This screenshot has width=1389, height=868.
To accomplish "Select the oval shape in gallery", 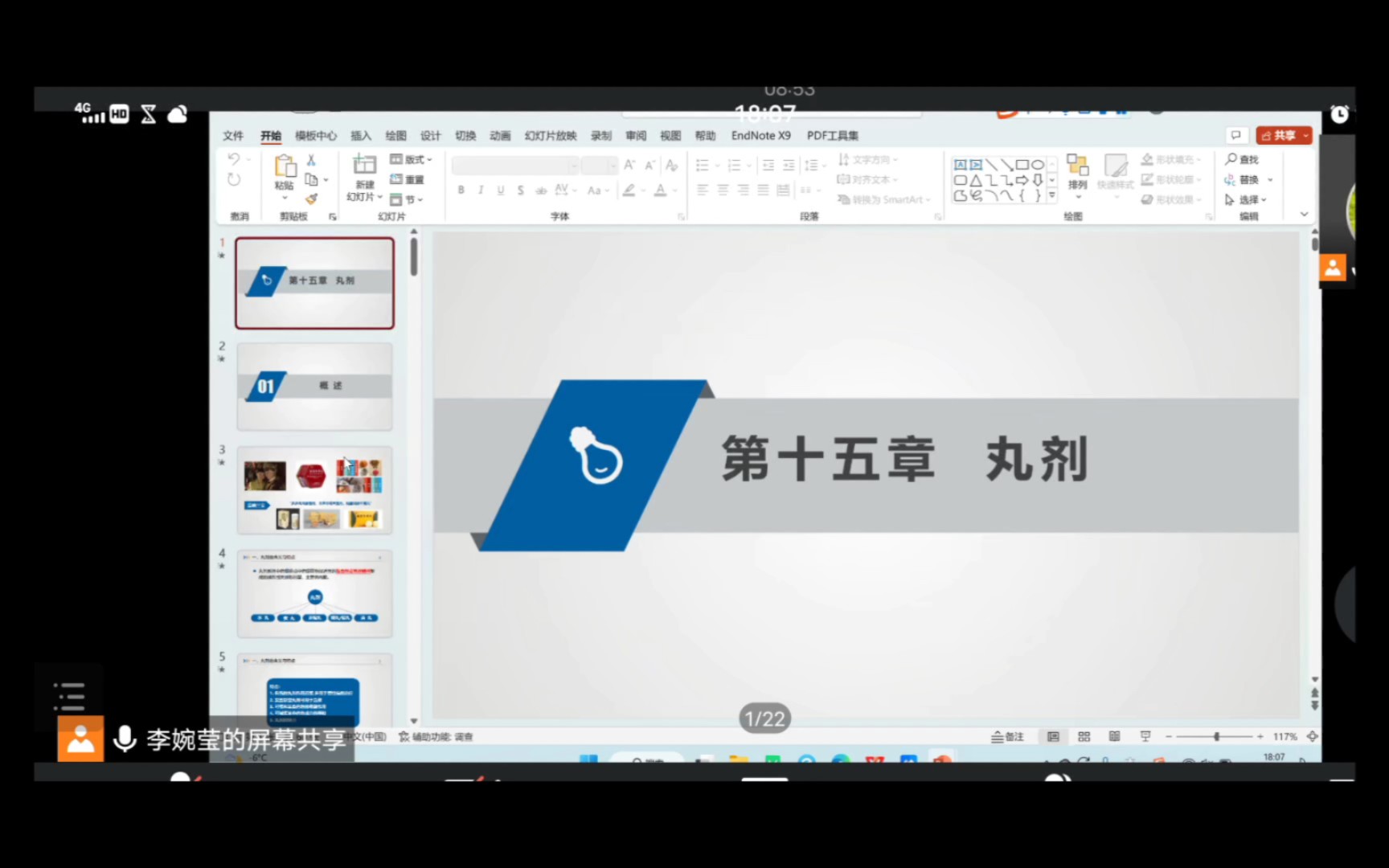I will coord(1038,165).
